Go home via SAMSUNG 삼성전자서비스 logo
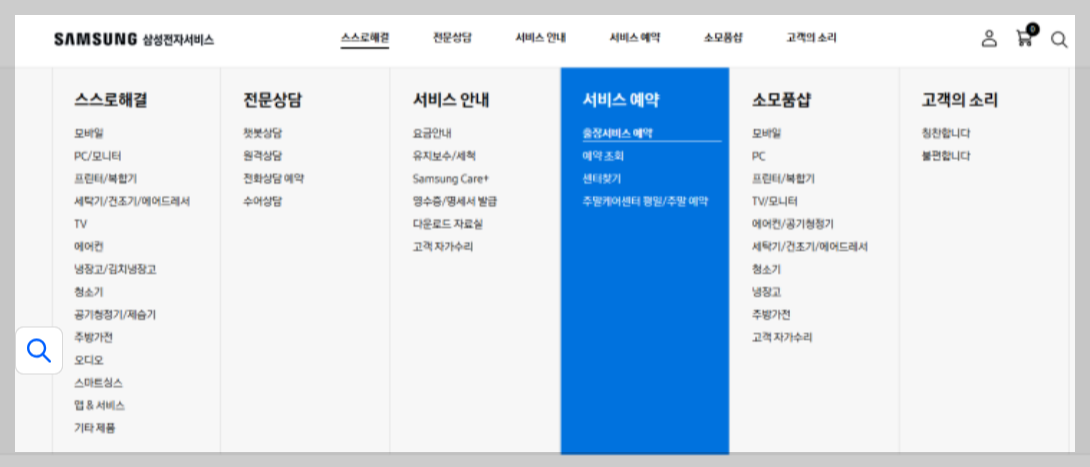Image resolution: width=1090 pixels, height=467 pixels. pyautogui.click(x=134, y=40)
